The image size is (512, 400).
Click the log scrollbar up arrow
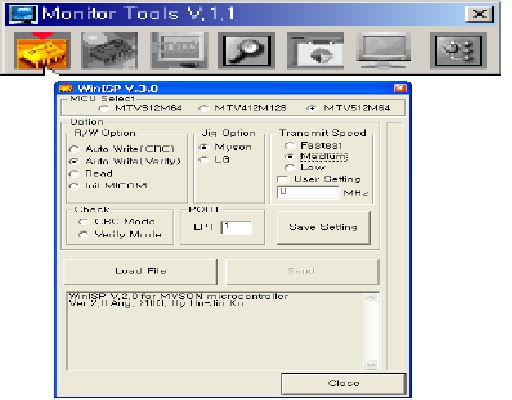coord(371,298)
